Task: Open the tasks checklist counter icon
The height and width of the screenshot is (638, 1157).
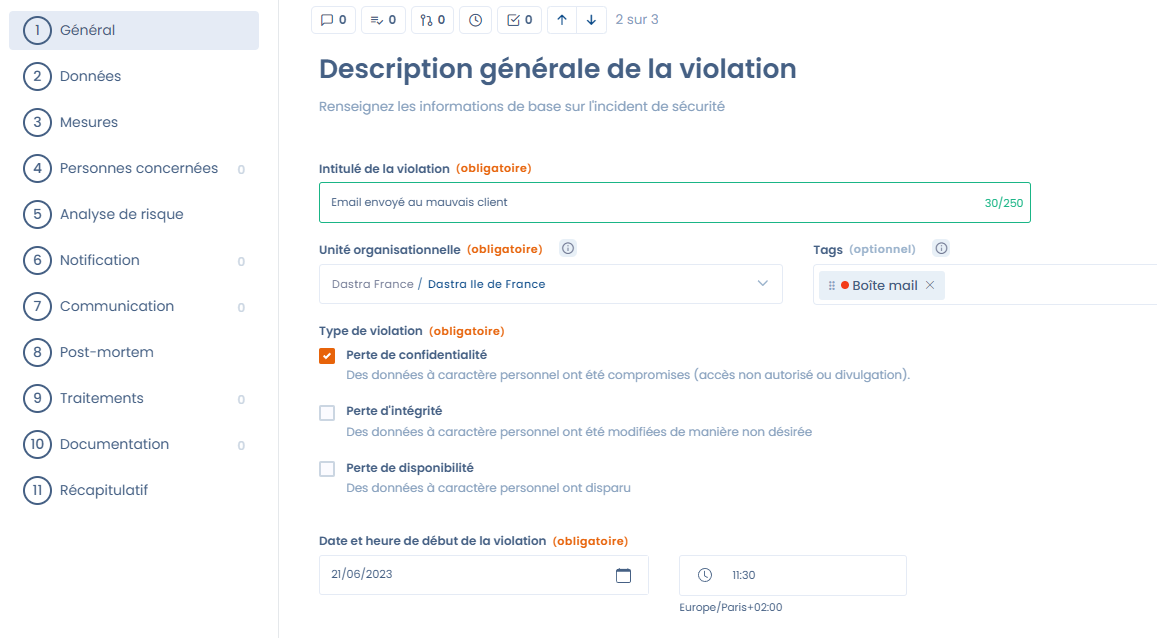Action: tap(519, 20)
